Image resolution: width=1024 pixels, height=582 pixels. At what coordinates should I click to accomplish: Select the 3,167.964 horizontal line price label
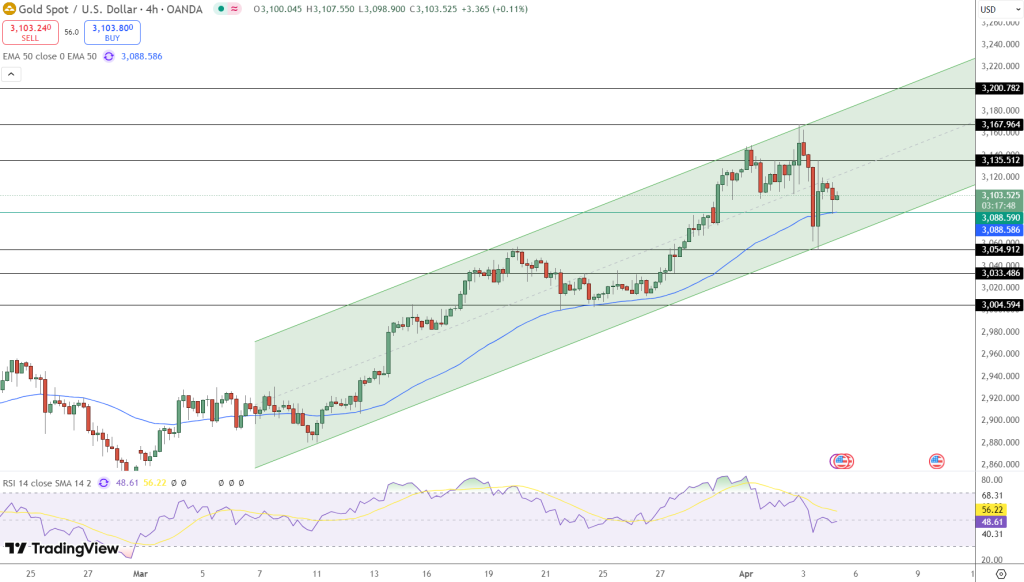coord(999,124)
